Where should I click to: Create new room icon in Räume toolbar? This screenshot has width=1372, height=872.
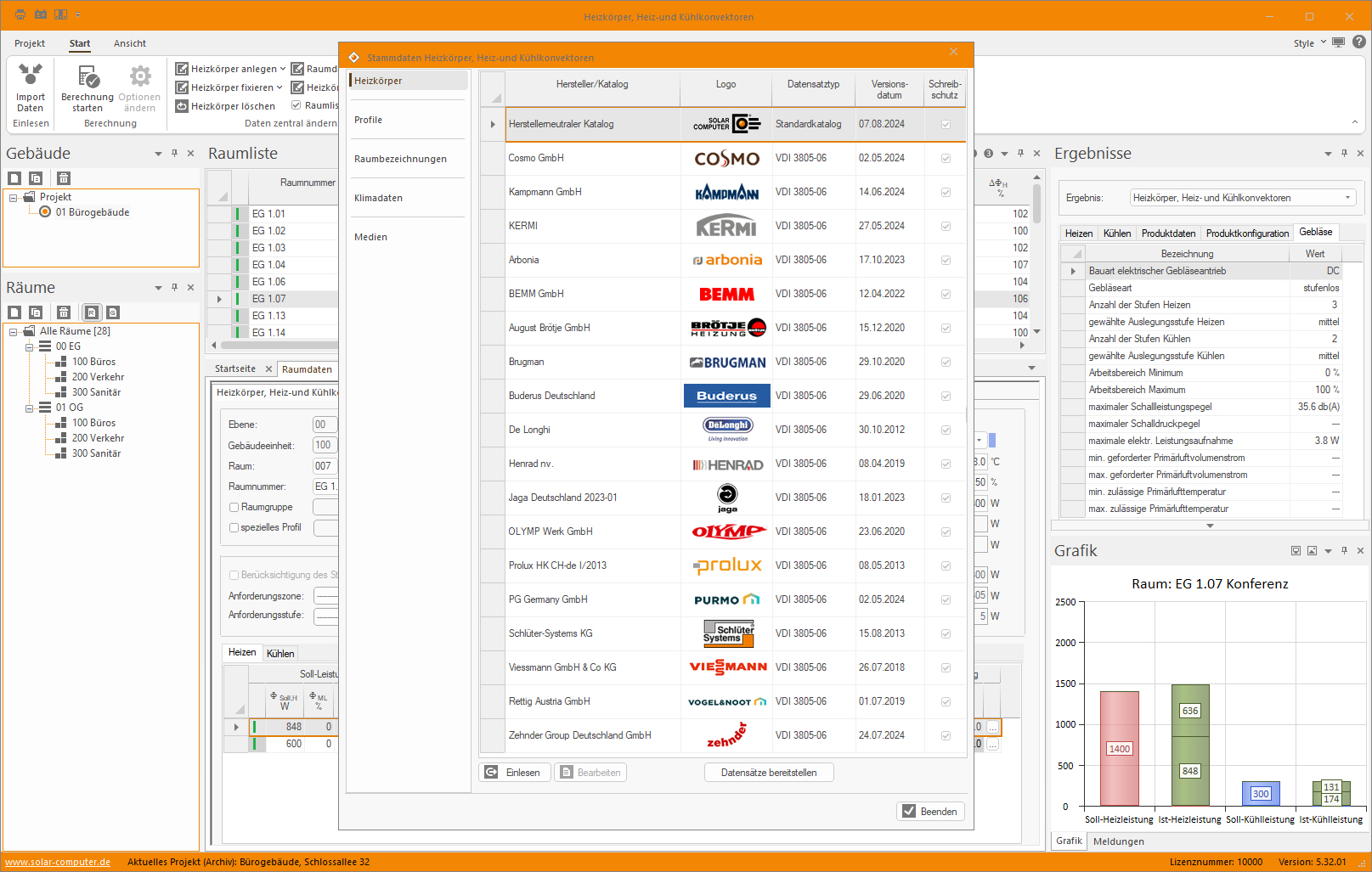[x=14, y=312]
